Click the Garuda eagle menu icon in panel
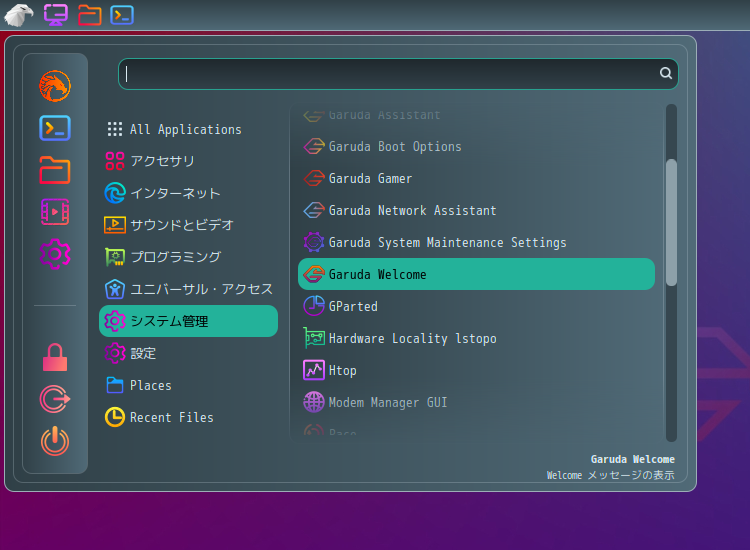750x550 pixels. point(19,15)
